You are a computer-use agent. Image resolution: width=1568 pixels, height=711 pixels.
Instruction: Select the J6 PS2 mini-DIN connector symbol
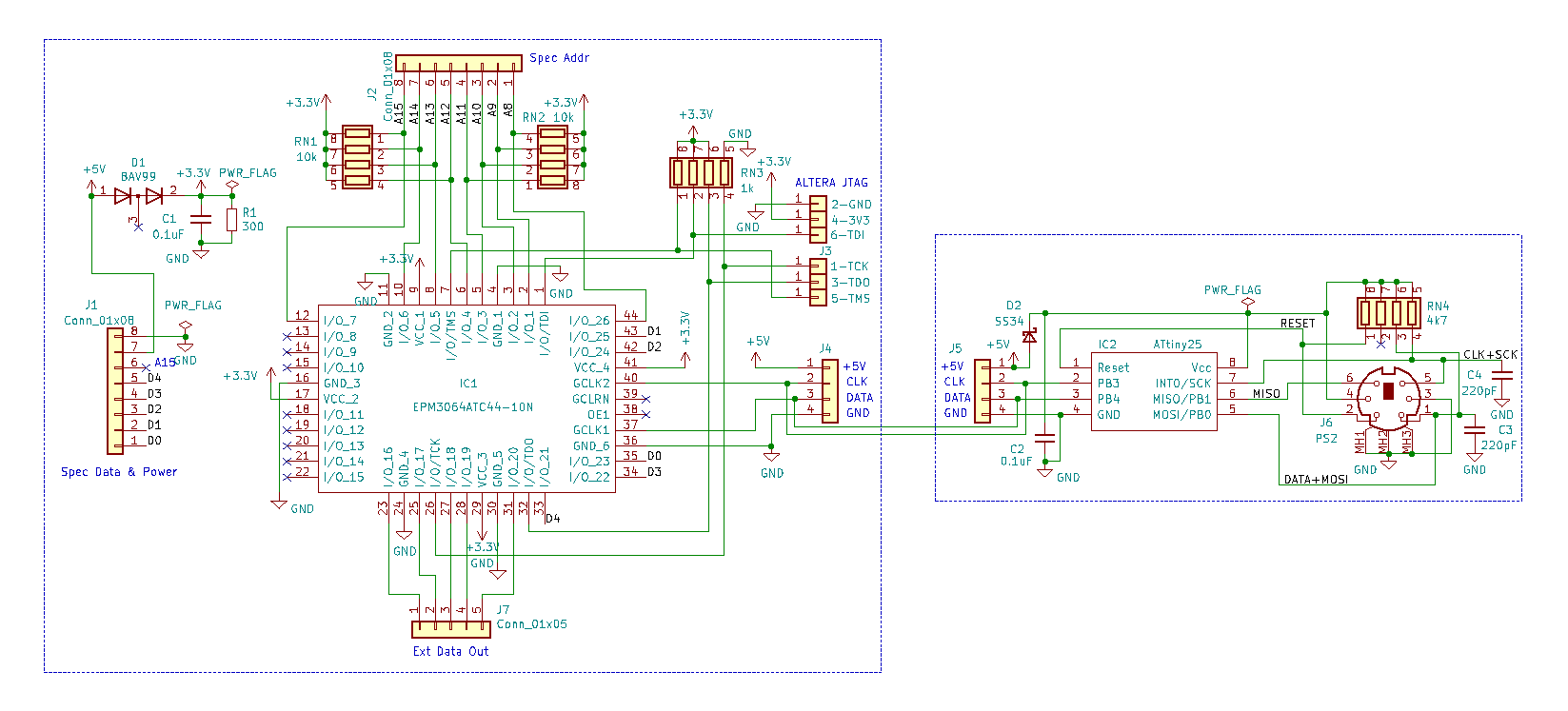1388,397
